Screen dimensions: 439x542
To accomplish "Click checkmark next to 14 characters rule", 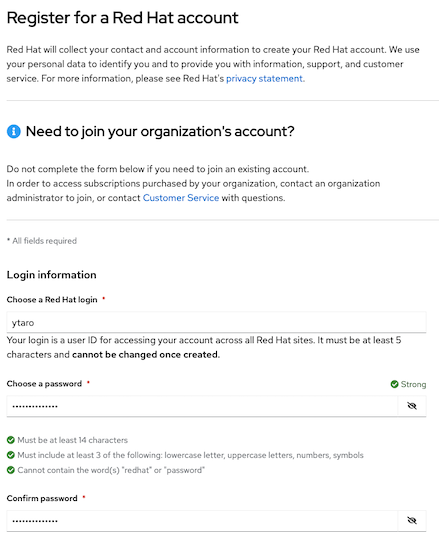I will pos(11,440).
